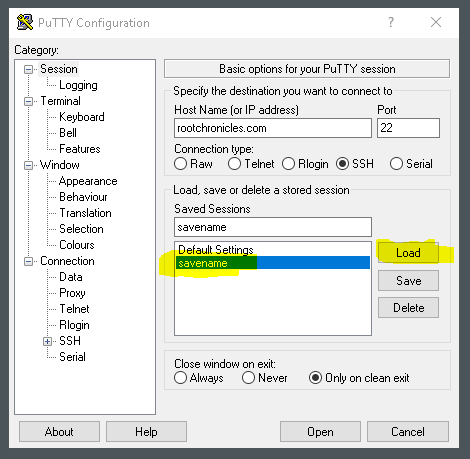The image size is (470, 459).
Task: Open the Telnet category in tree
Action: (74, 309)
